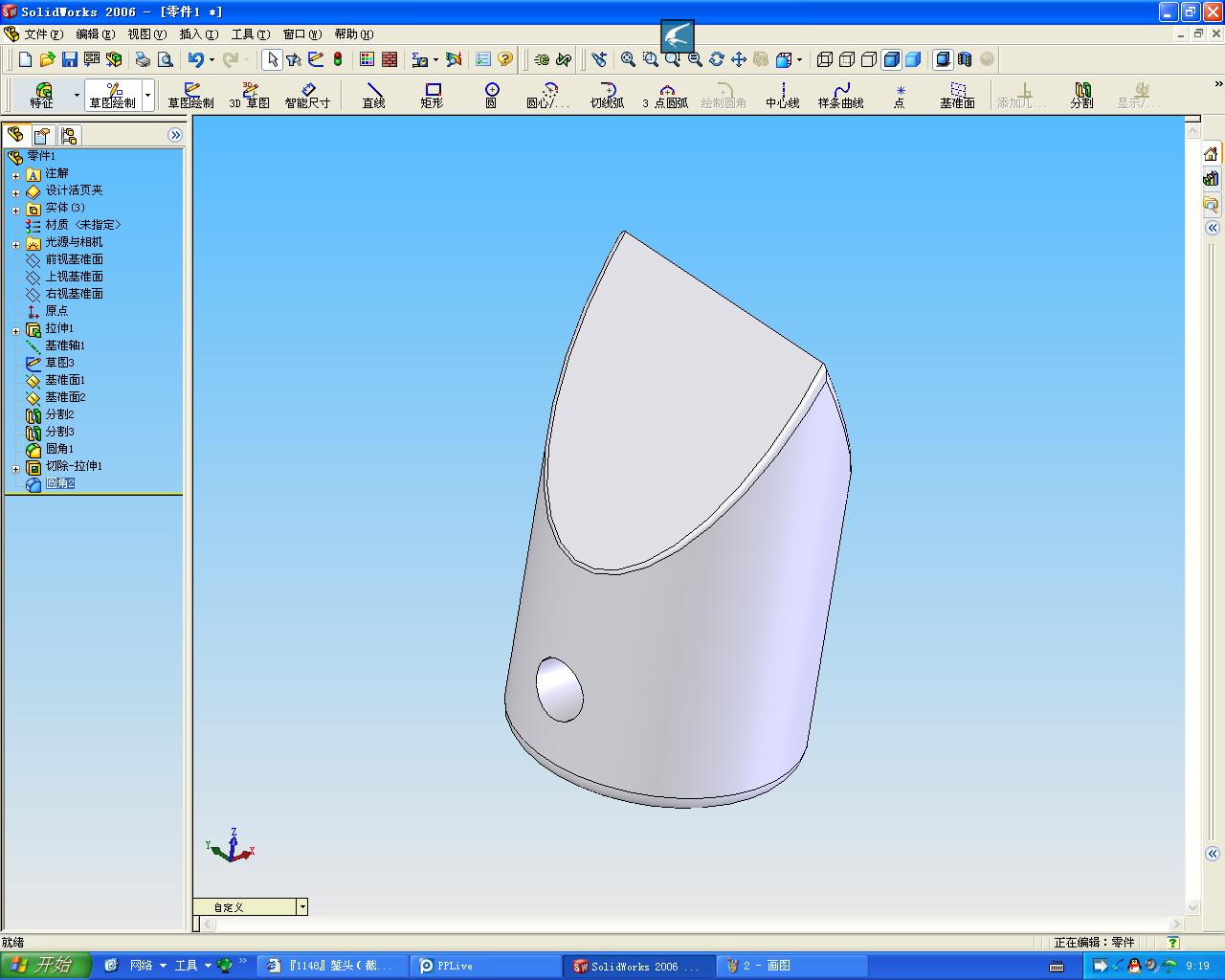The image size is (1225, 980).
Task: Select the Centerline (中心线) tool
Action: coord(782,95)
